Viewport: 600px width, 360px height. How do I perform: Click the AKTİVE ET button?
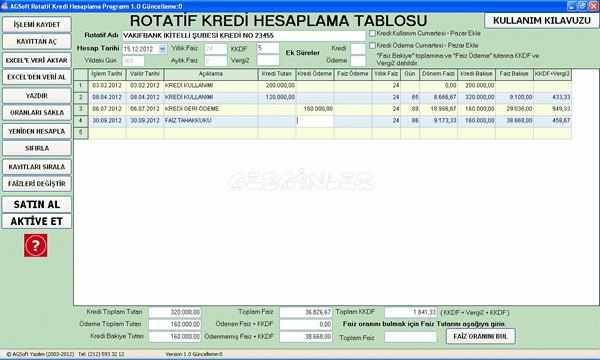pyautogui.click(x=37, y=221)
